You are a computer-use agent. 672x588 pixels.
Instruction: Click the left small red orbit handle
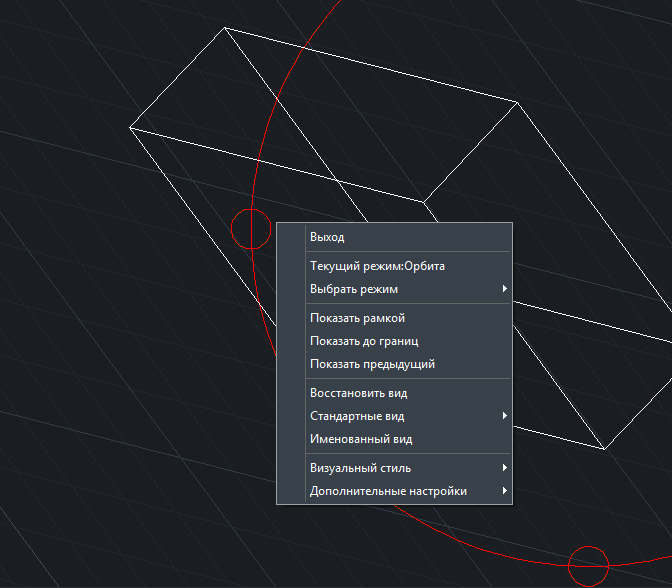(x=251, y=228)
